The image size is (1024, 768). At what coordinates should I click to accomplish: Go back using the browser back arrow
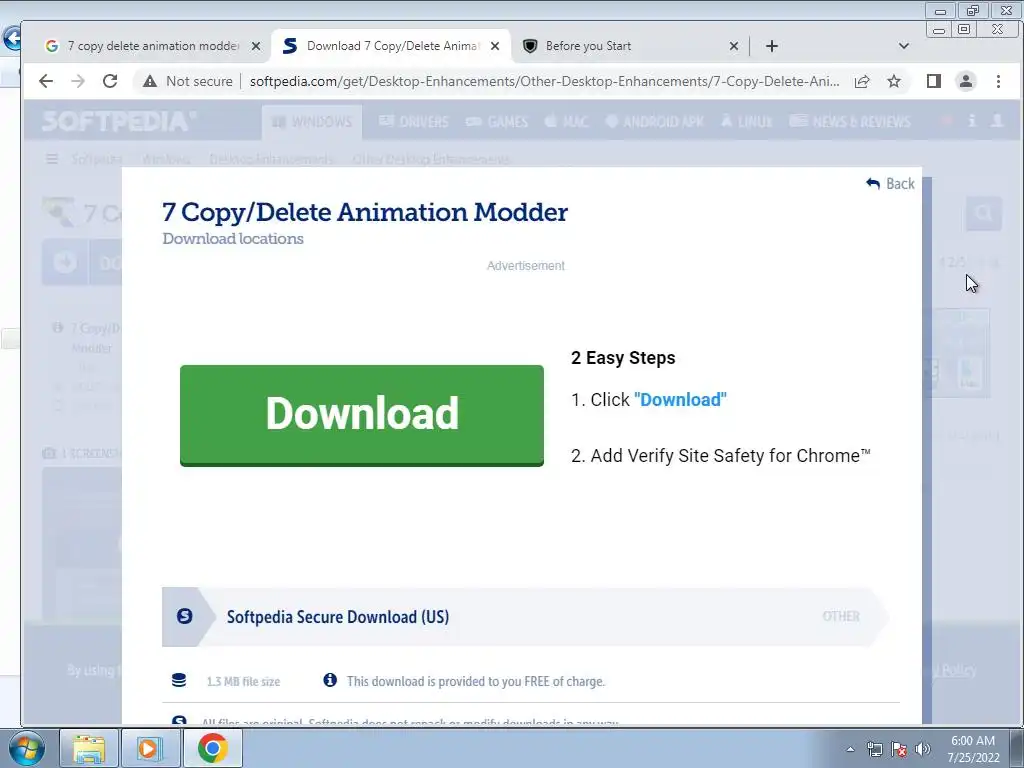[46, 81]
